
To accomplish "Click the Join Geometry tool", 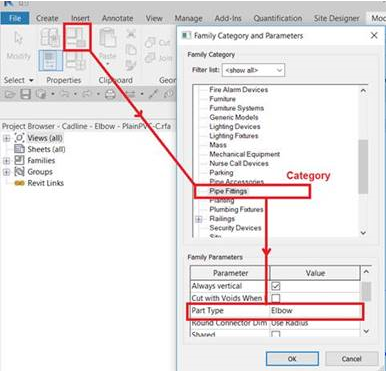I will coord(158,58).
